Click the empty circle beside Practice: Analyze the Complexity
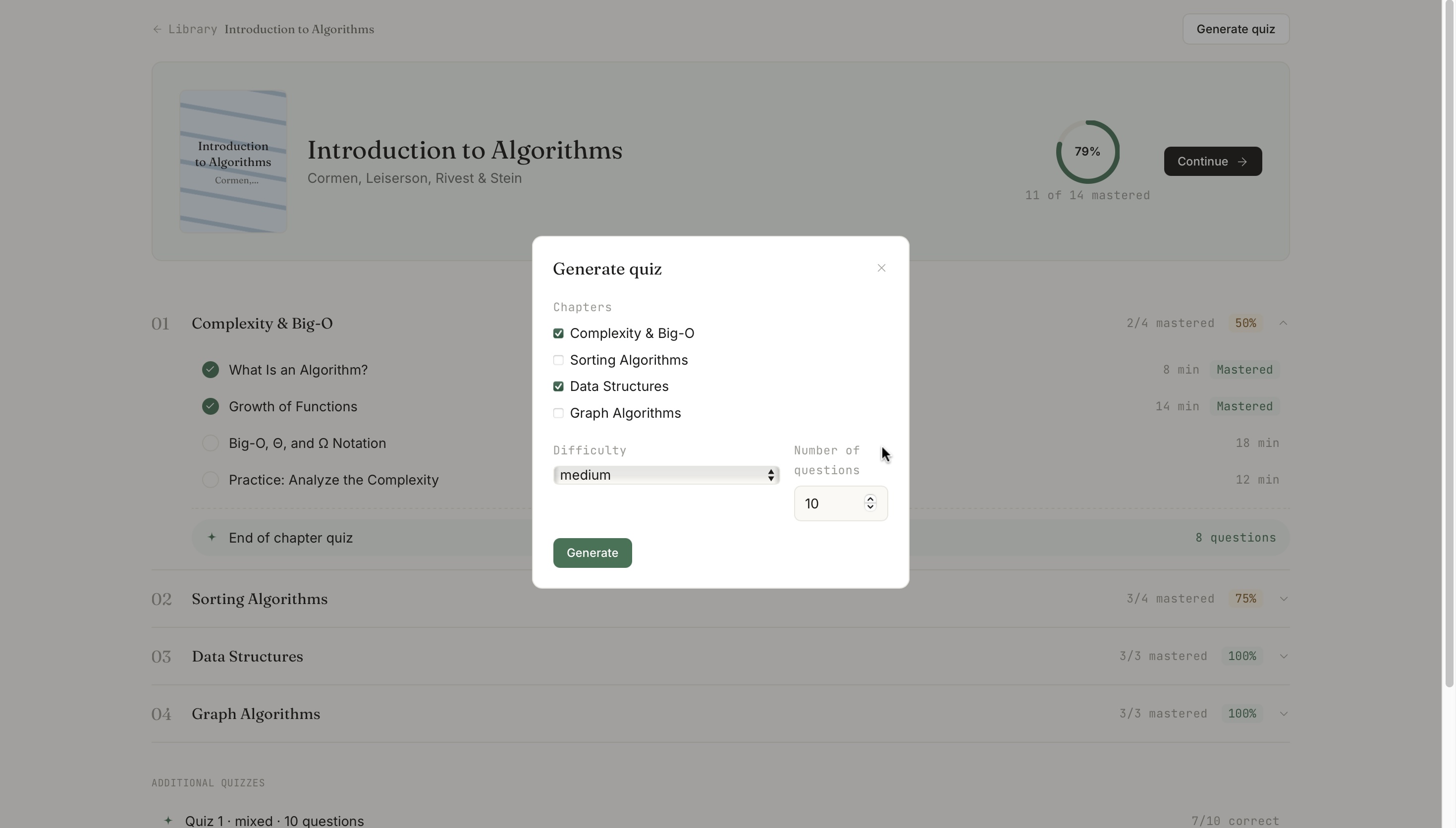Viewport: 1456px width, 828px height. (x=211, y=480)
